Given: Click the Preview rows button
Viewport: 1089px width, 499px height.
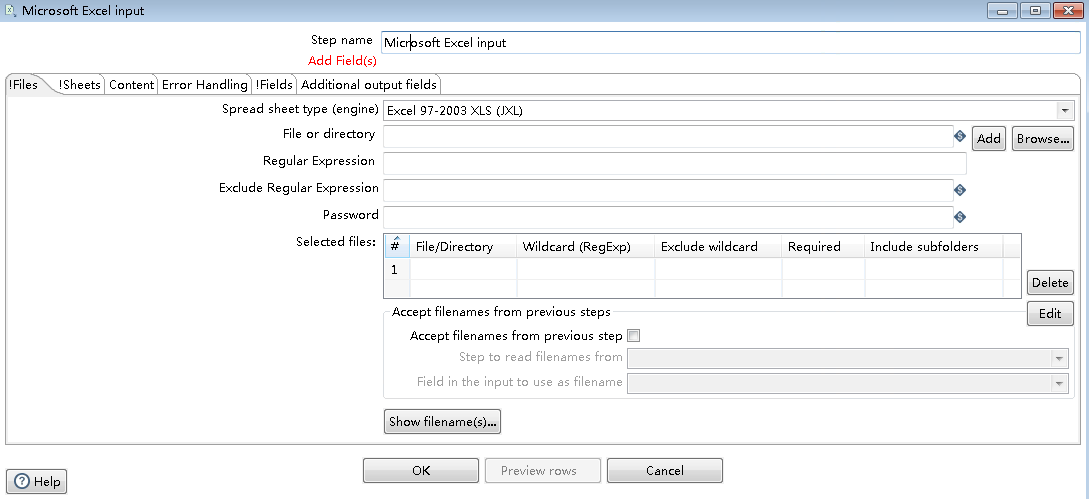Looking at the screenshot, I should point(542,471).
